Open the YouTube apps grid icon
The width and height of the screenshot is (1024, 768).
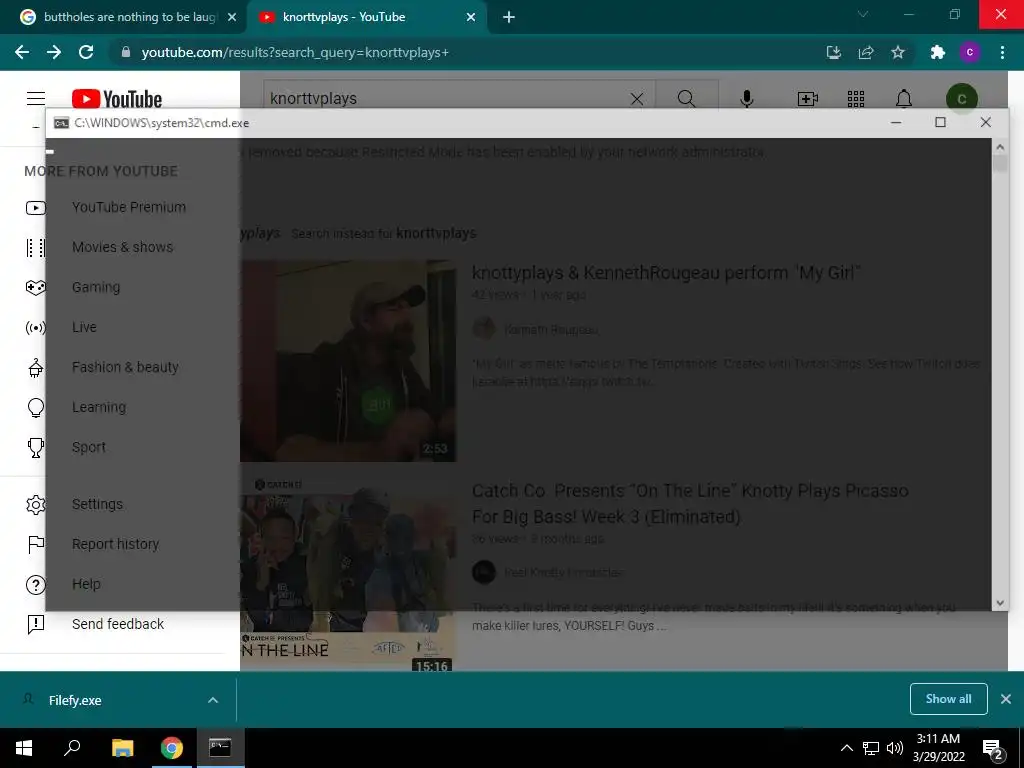pyautogui.click(x=856, y=99)
